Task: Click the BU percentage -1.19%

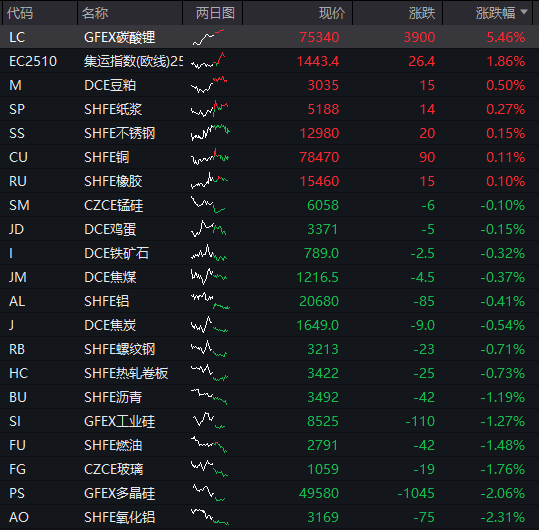Action: pyautogui.click(x=503, y=397)
